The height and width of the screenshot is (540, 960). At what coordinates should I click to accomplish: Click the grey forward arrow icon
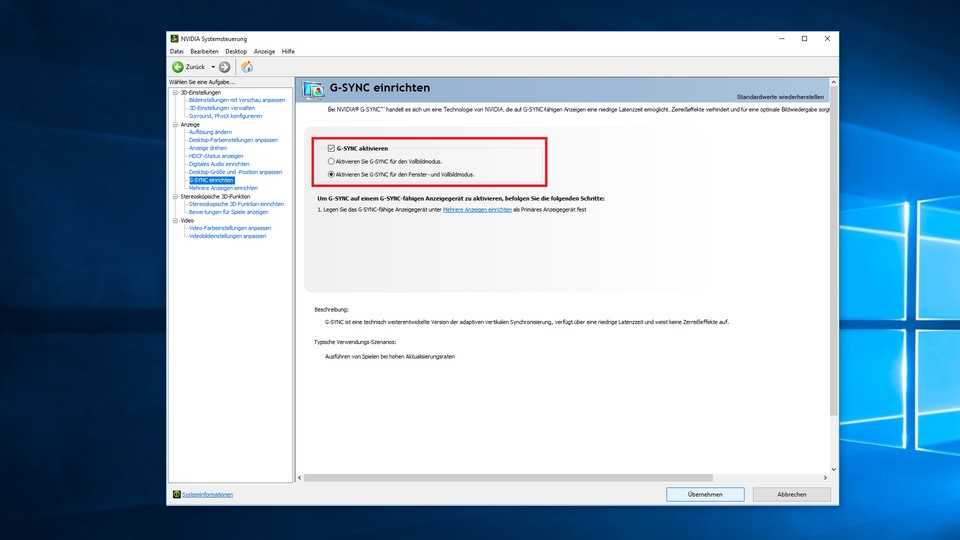point(225,67)
